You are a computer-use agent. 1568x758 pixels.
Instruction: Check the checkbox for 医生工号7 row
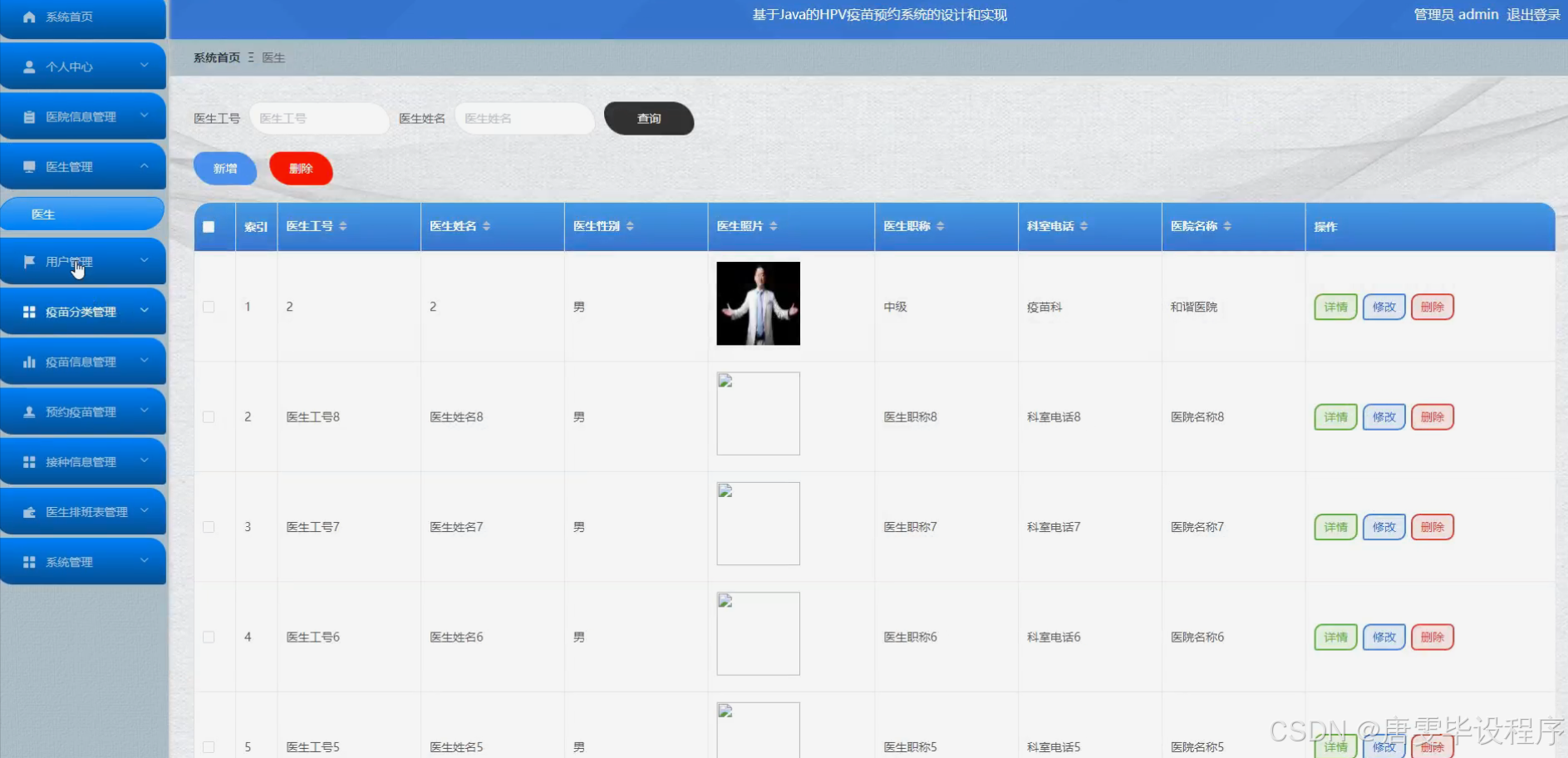[x=209, y=527]
